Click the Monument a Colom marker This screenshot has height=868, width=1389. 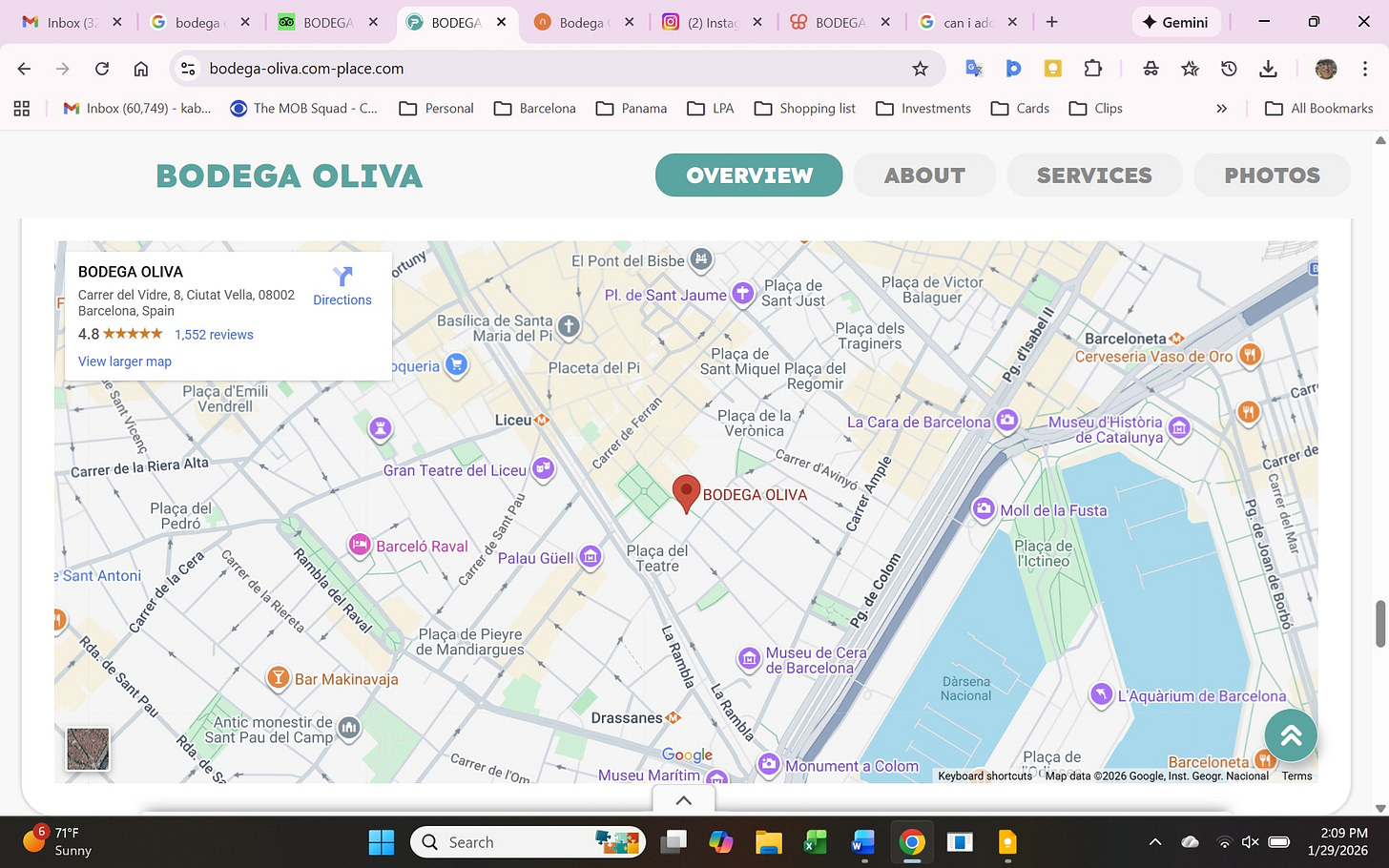pyautogui.click(x=769, y=764)
